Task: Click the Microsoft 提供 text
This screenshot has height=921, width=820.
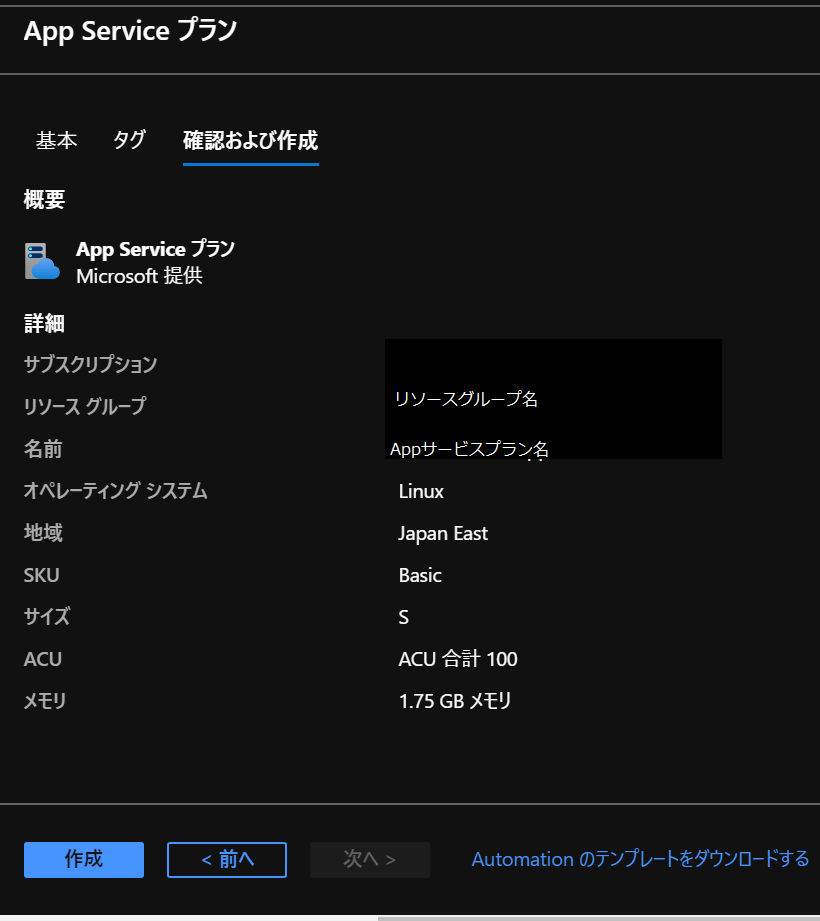Action: point(139,275)
